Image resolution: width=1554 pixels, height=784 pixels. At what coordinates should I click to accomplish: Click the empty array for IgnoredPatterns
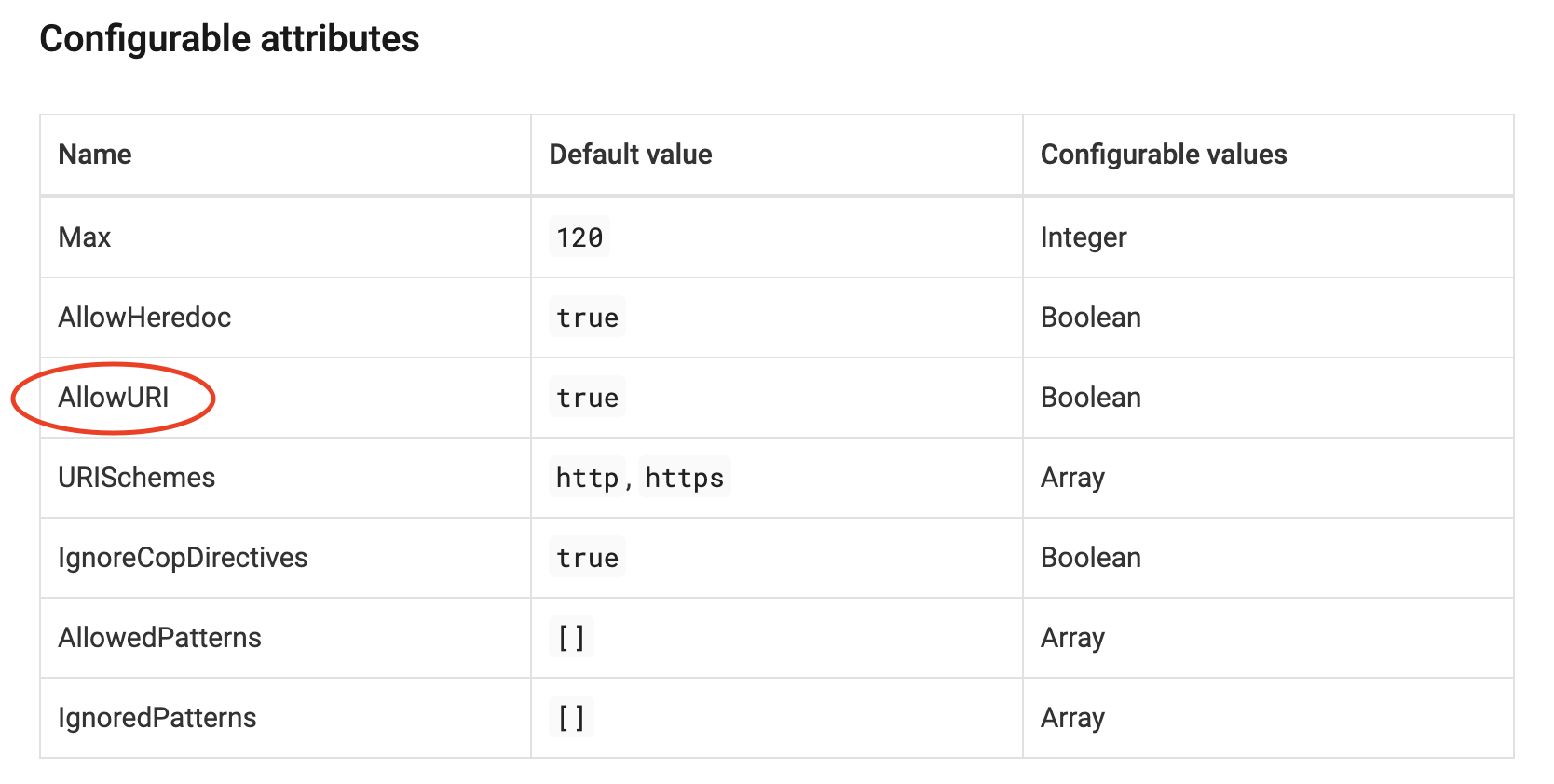[571, 718]
